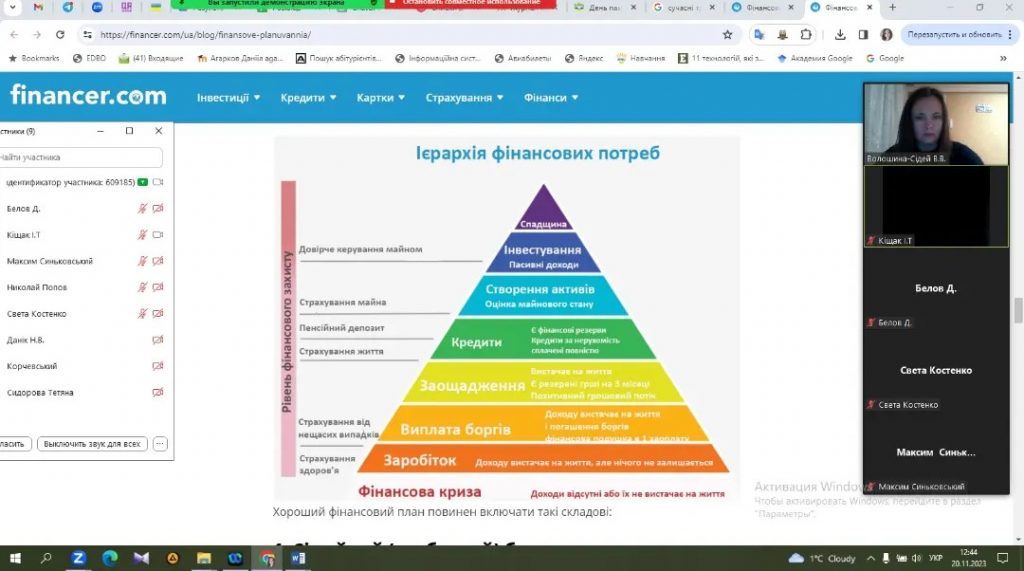
Task: Bookmark this page with the star icon
Action: coord(727,34)
